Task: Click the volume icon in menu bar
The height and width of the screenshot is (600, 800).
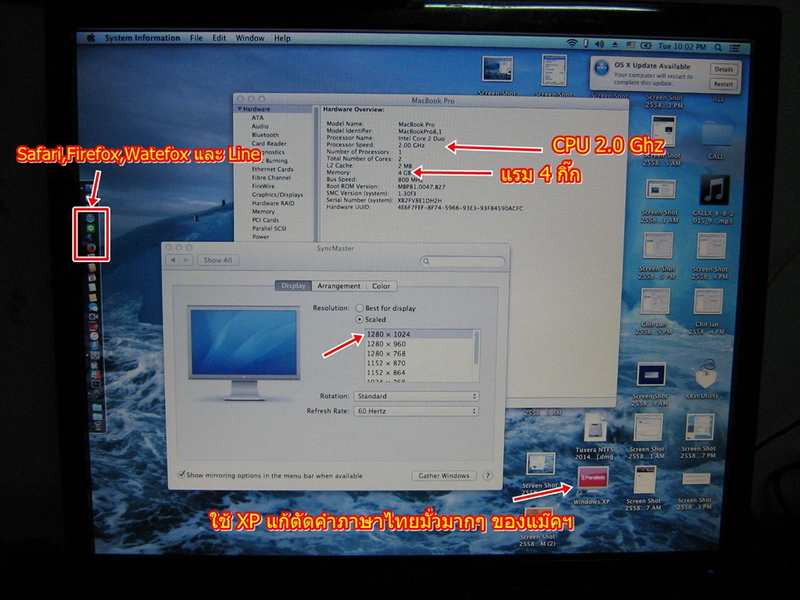Action: (599, 45)
